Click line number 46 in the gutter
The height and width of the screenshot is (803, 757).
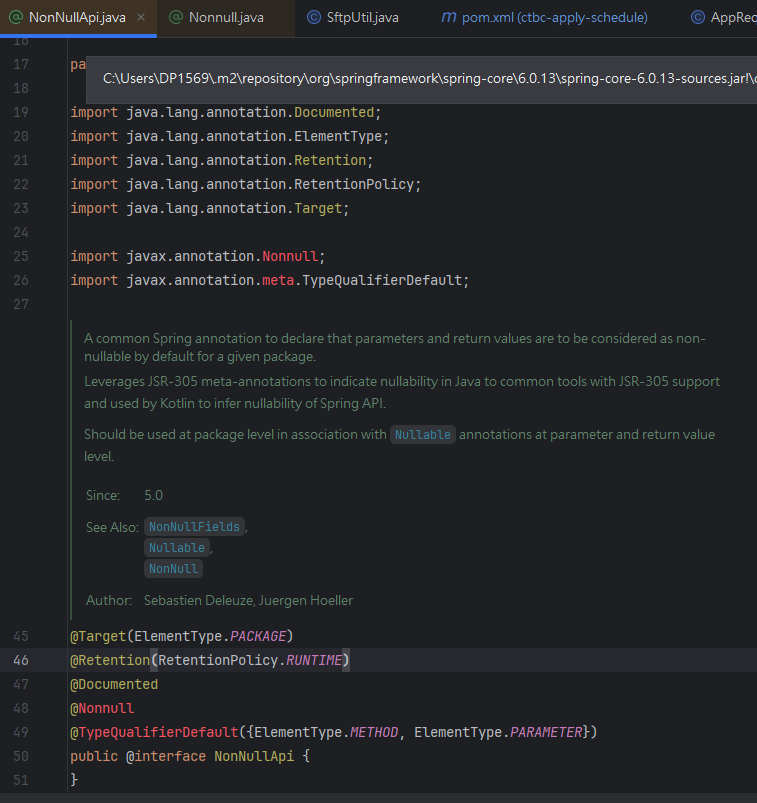point(21,660)
